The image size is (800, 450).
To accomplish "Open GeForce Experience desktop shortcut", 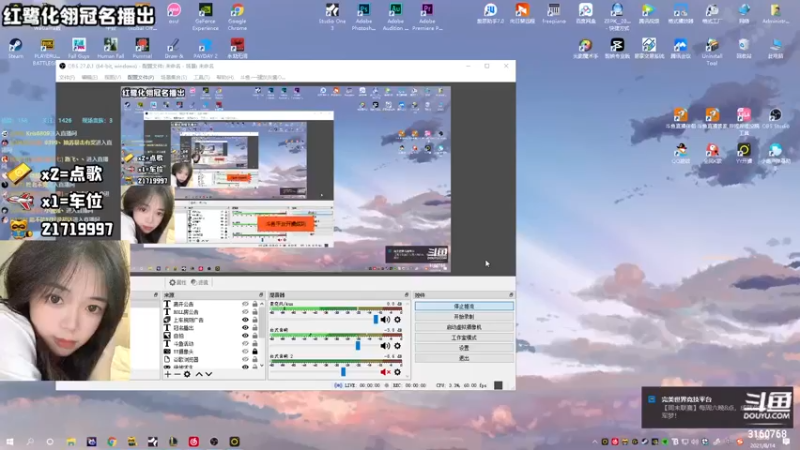I will pos(206,16).
